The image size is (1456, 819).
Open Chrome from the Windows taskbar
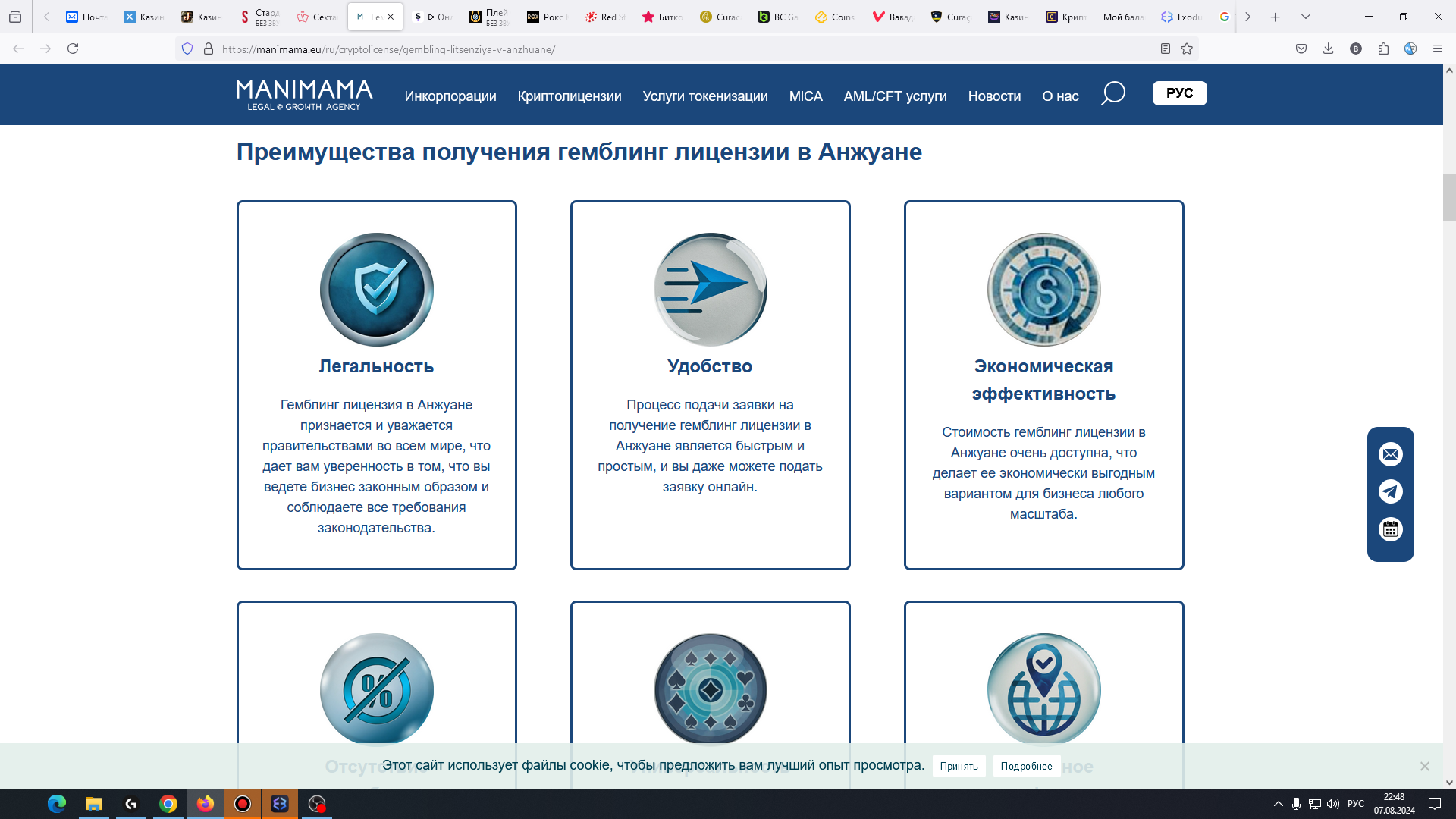168,804
